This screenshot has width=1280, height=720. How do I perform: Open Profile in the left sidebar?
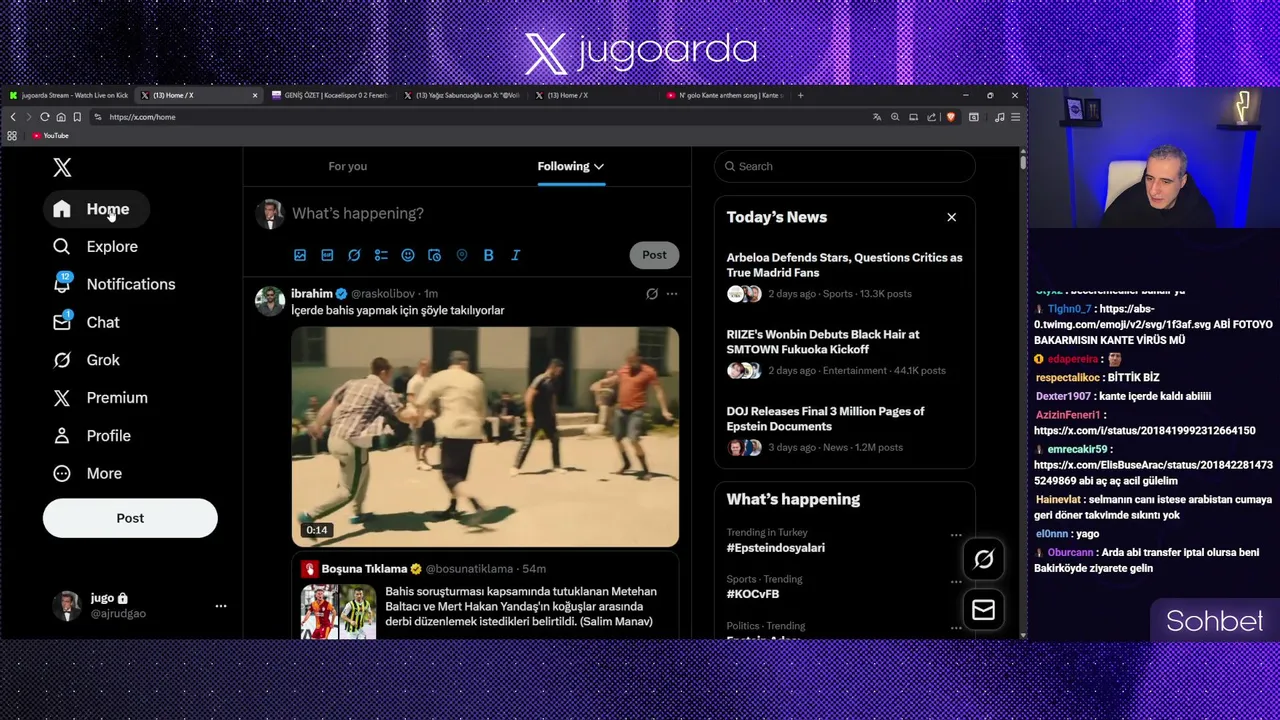[92, 436]
